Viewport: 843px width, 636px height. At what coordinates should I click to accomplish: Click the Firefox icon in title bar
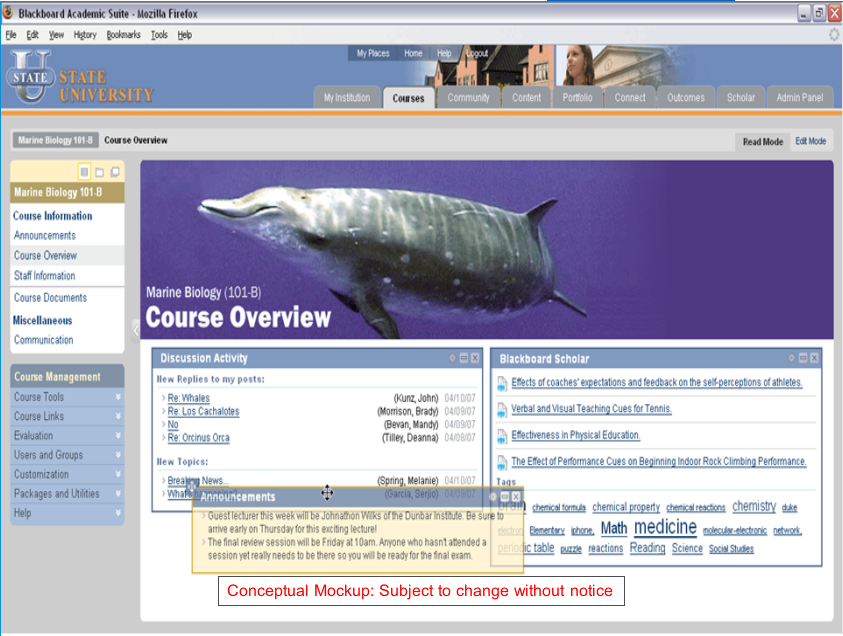coord(8,13)
